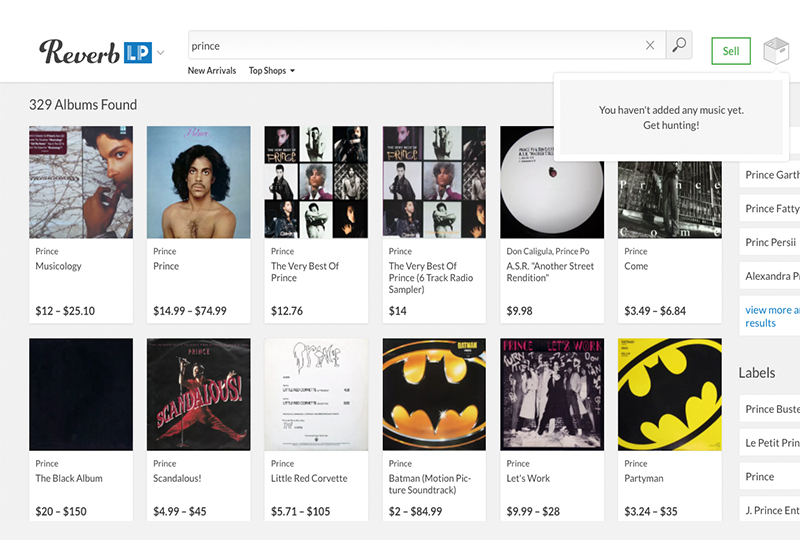Click the Little Red Corvette title

coord(309,478)
